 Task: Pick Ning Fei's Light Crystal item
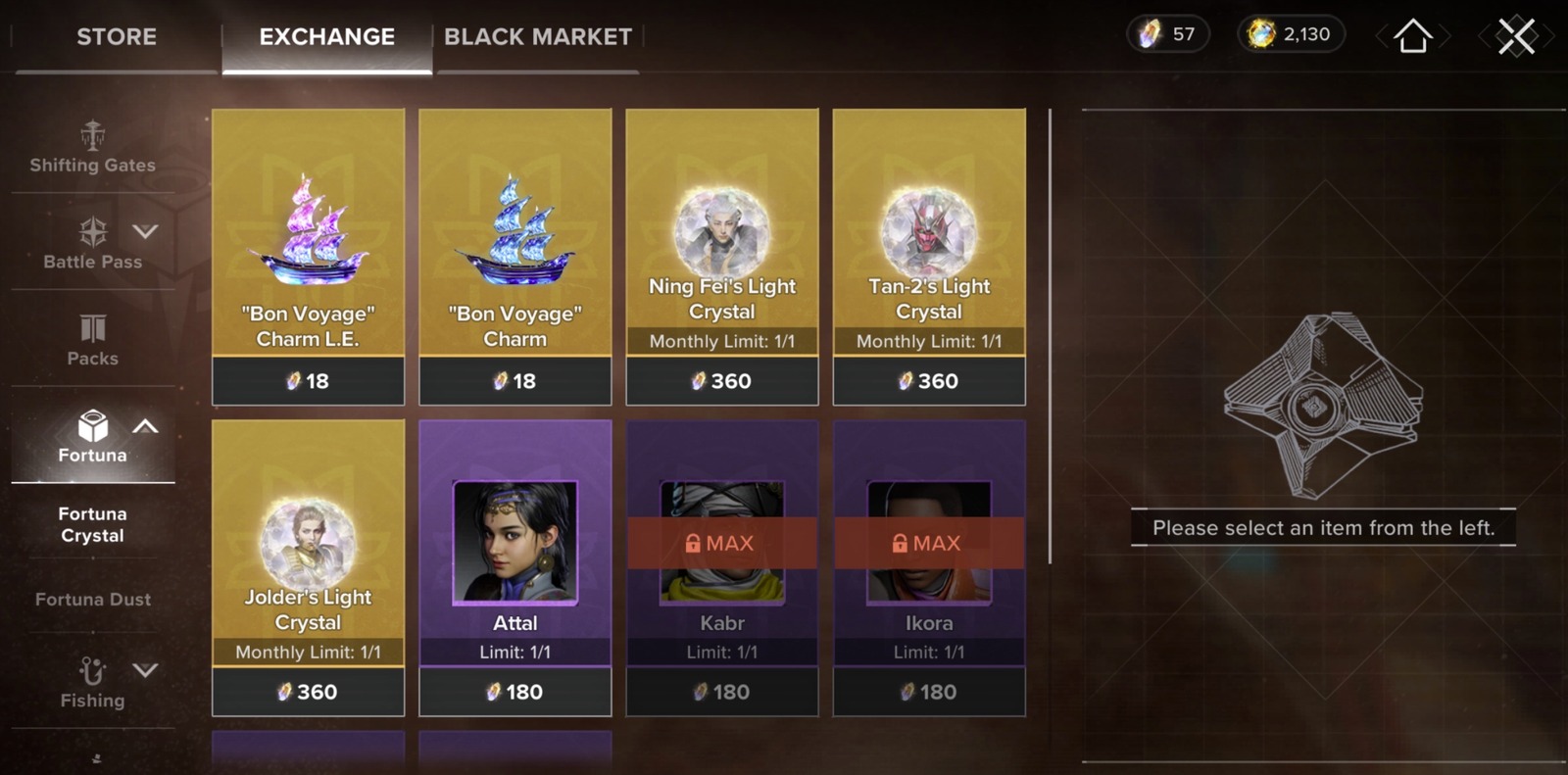[722, 257]
